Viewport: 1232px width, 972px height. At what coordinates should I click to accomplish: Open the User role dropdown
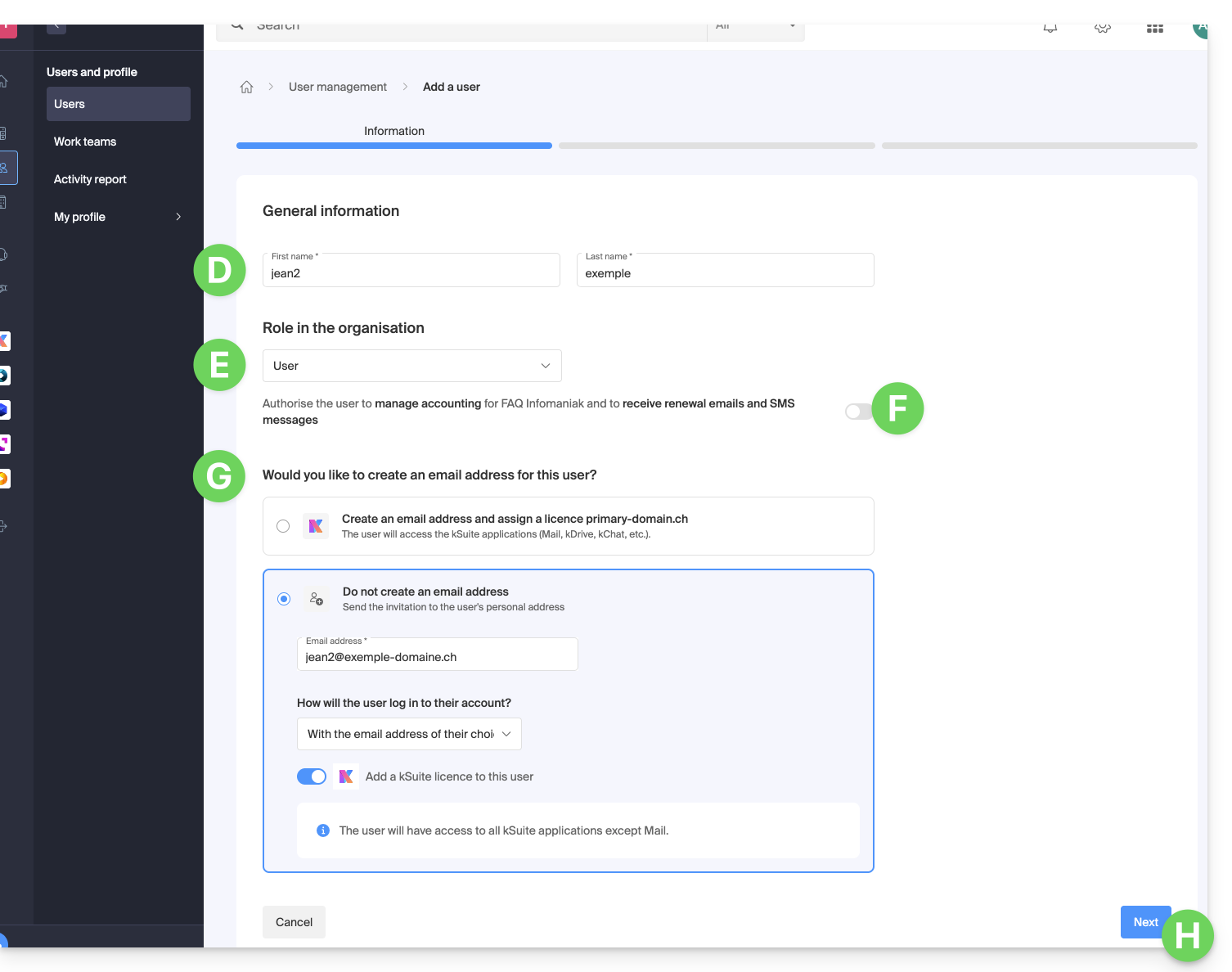click(x=411, y=366)
